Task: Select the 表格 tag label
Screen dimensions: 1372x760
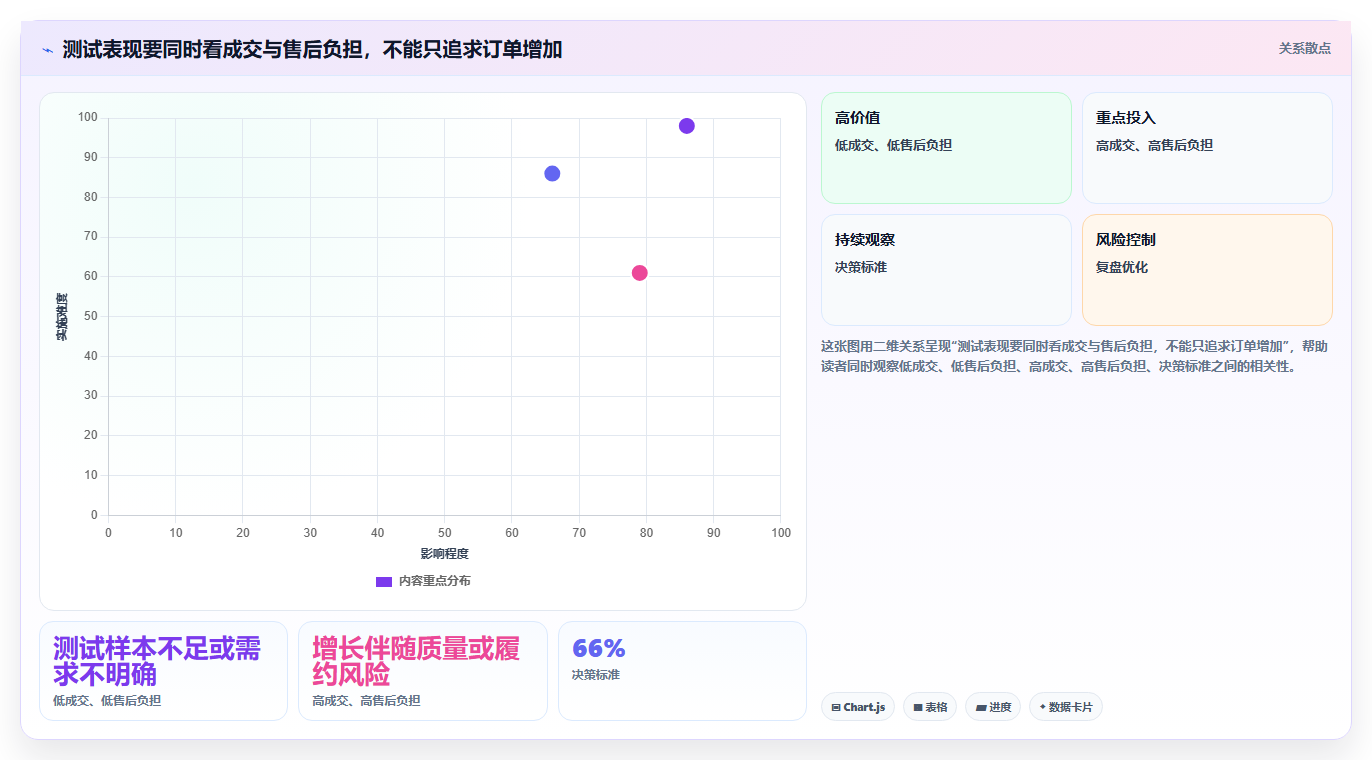Action: click(x=936, y=707)
